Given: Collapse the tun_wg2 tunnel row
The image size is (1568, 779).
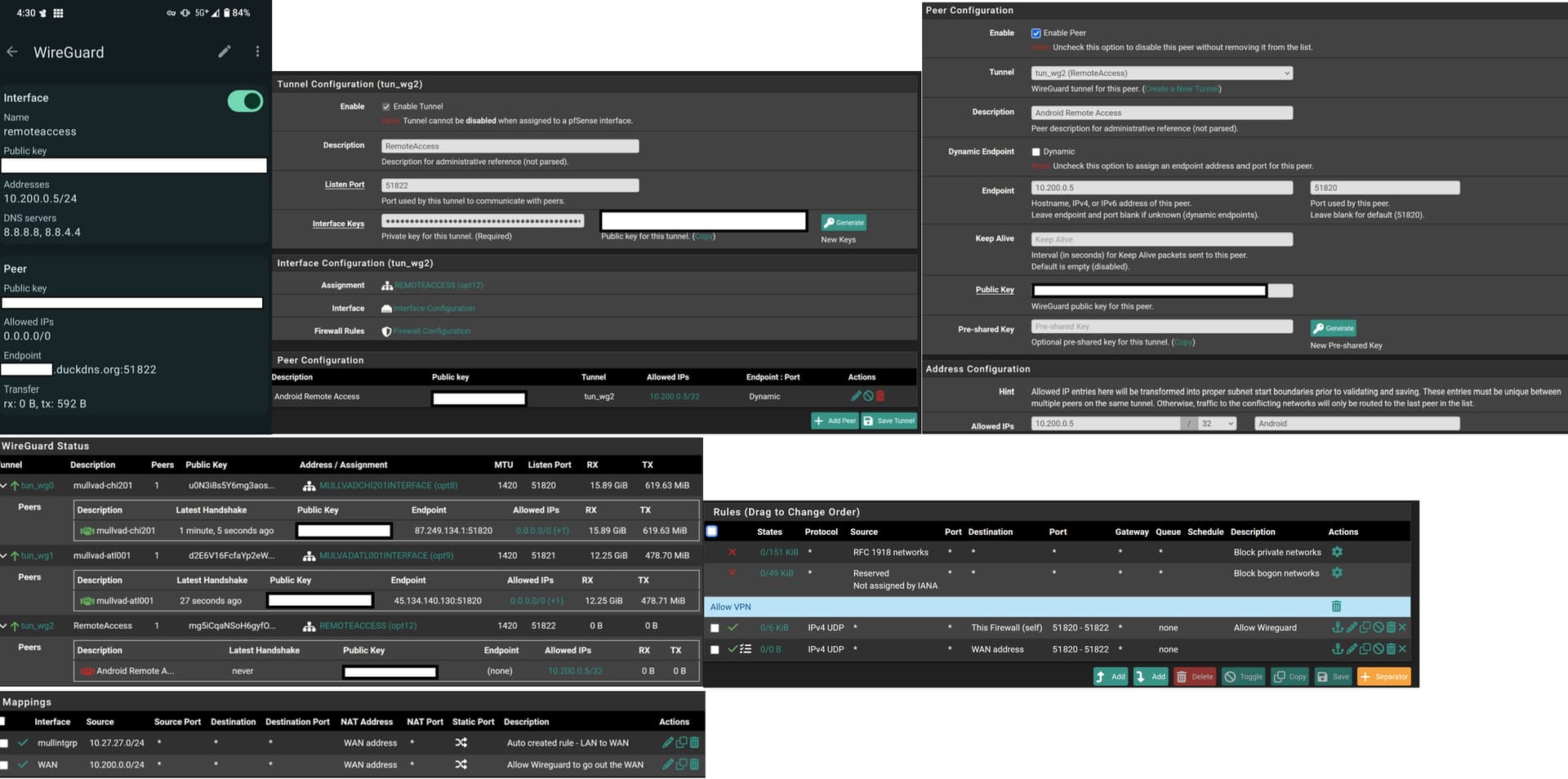Looking at the screenshot, I should 3,625.
